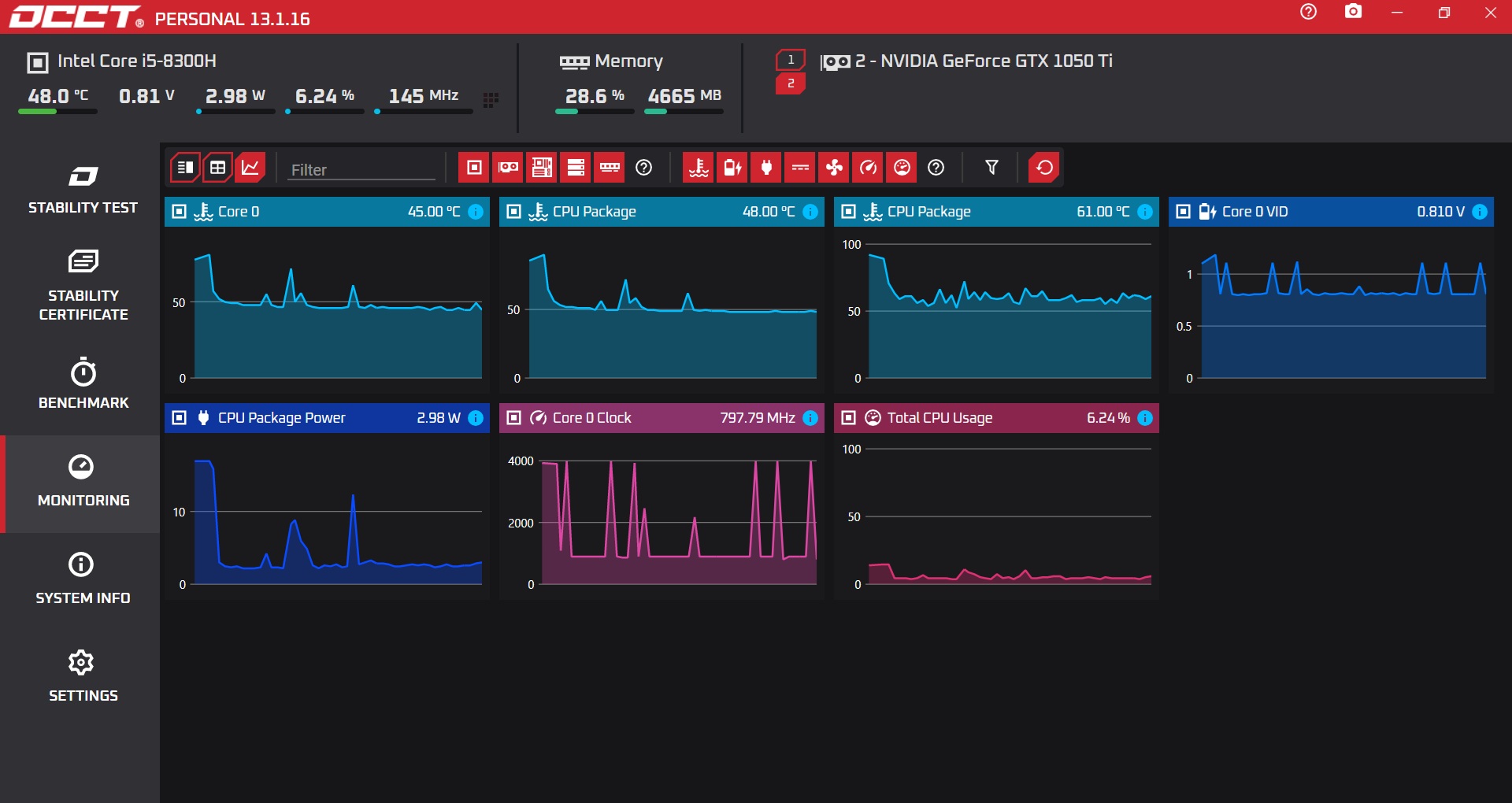Show info for Core 0 Clock graph
Image resolution: width=1512 pixels, height=803 pixels.
[810, 418]
